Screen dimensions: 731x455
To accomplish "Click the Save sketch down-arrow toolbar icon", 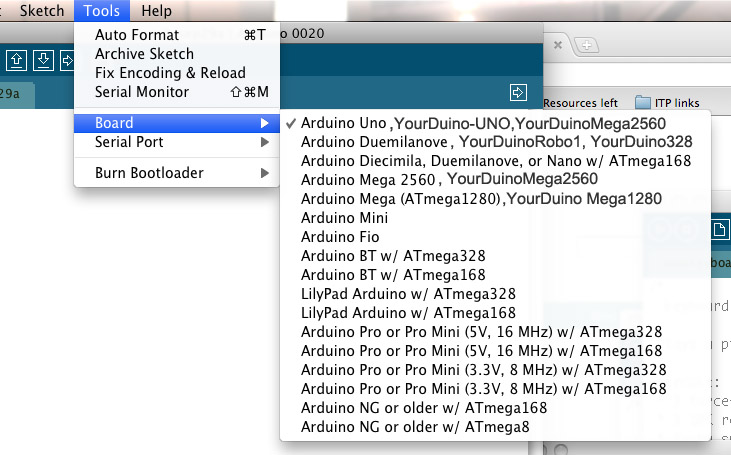I will point(43,61).
